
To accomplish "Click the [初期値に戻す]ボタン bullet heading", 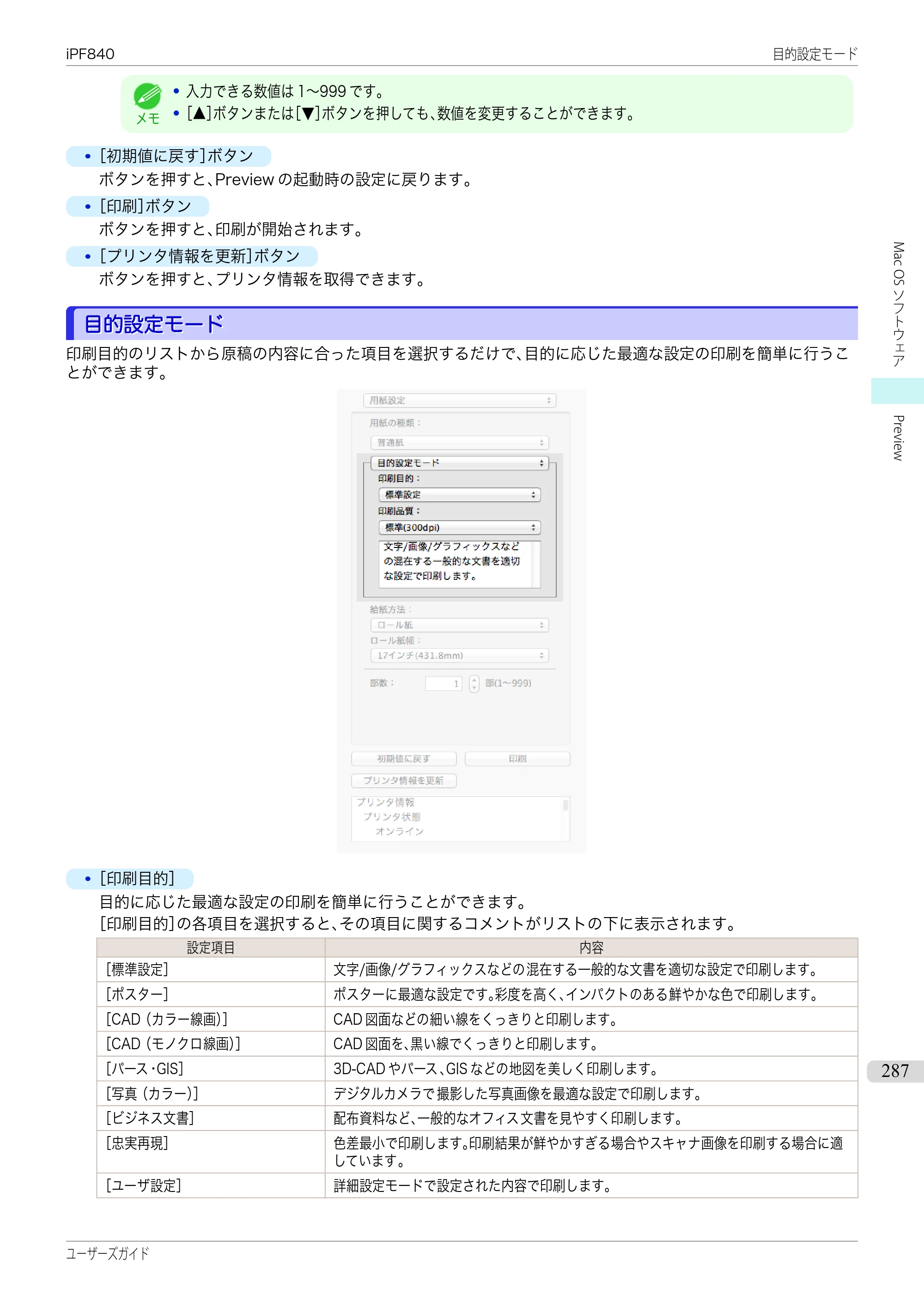I will pos(169,156).
